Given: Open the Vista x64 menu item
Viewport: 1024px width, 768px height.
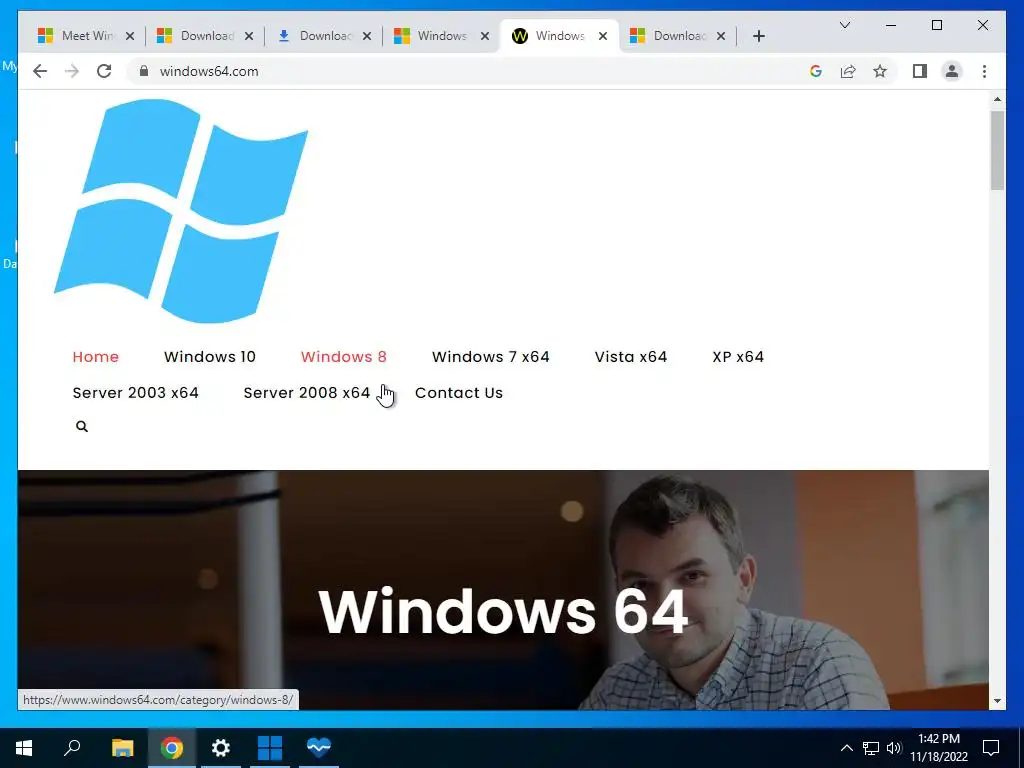Looking at the screenshot, I should pyautogui.click(x=631, y=357).
